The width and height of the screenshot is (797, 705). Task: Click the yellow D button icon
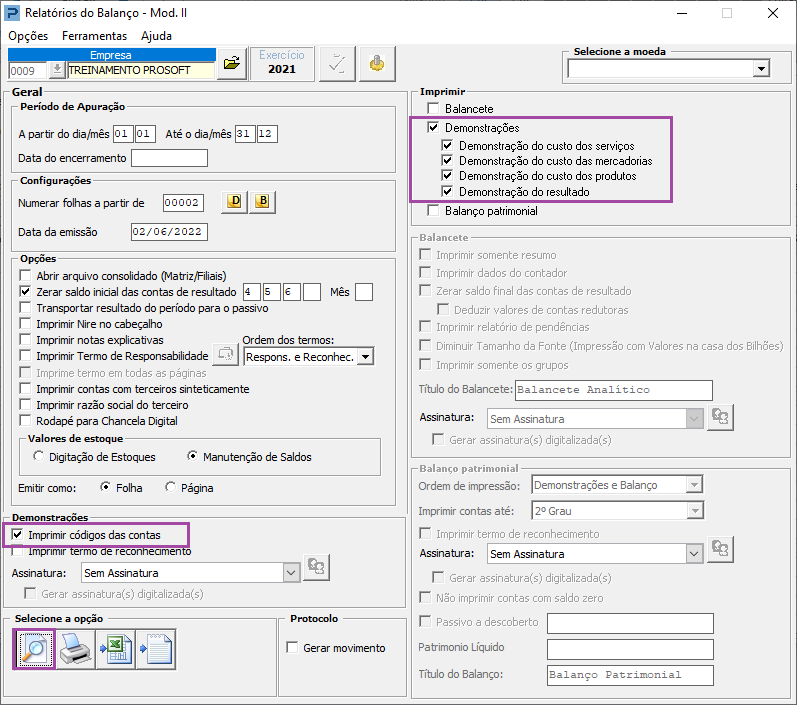tap(234, 202)
